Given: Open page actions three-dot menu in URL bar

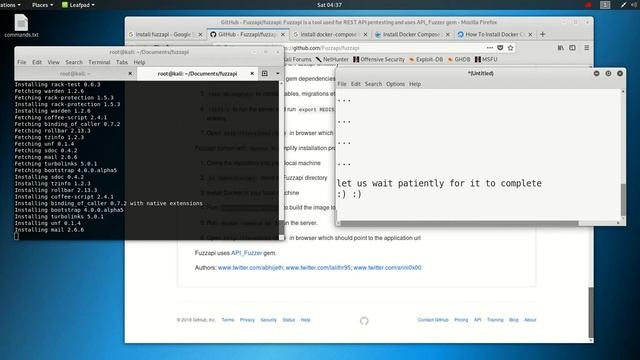Looking at the screenshot, I should tap(489, 48).
